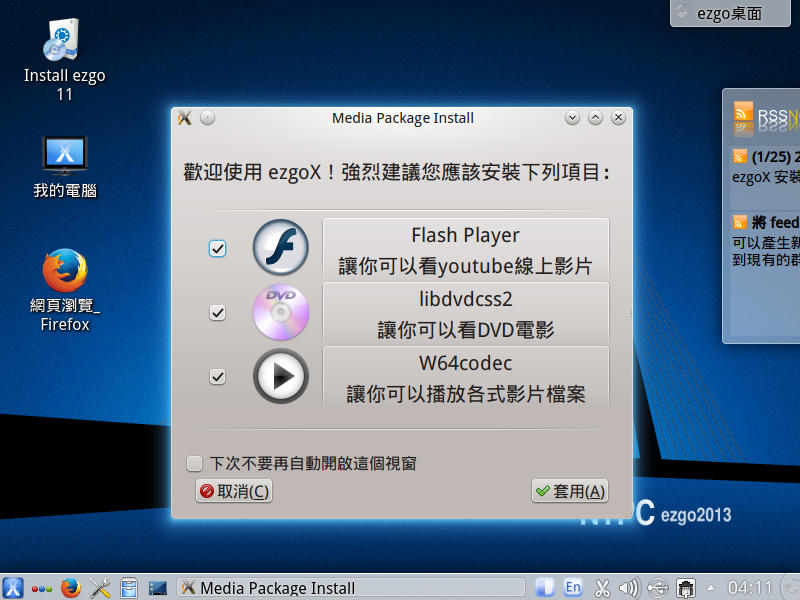Click the 04:11 clock in the taskbar
Viewport: 800px width, 600px height.
(x=749, y=588)
